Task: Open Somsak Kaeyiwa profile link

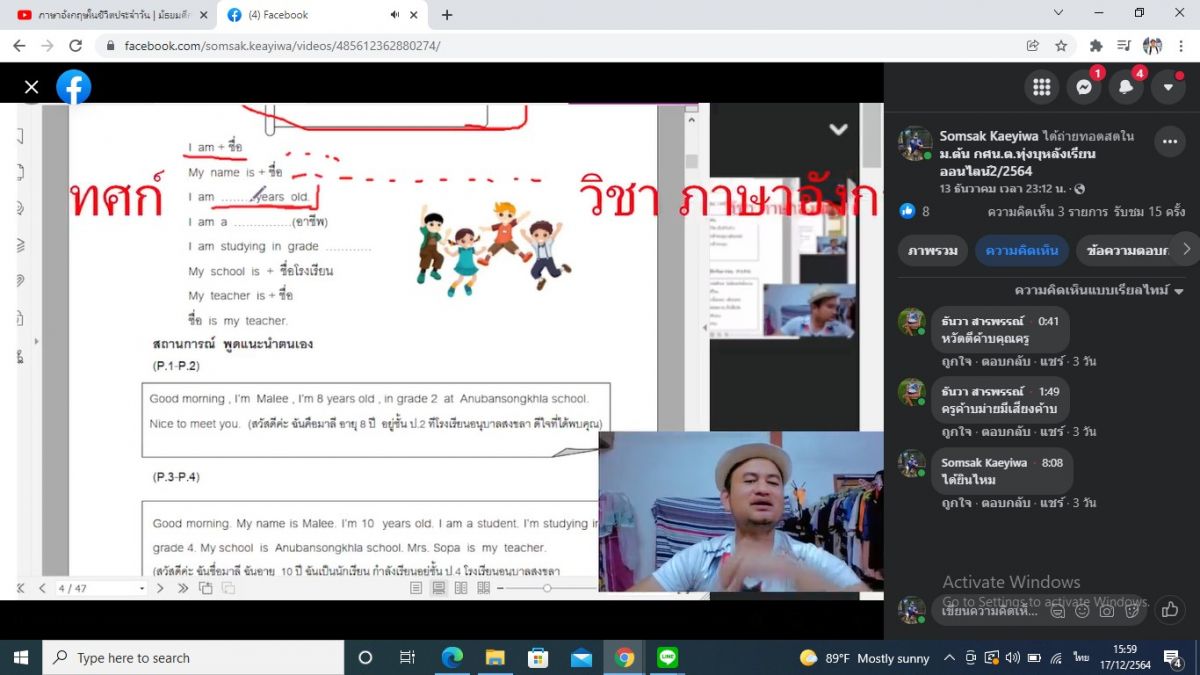Action: pos(988,136)
